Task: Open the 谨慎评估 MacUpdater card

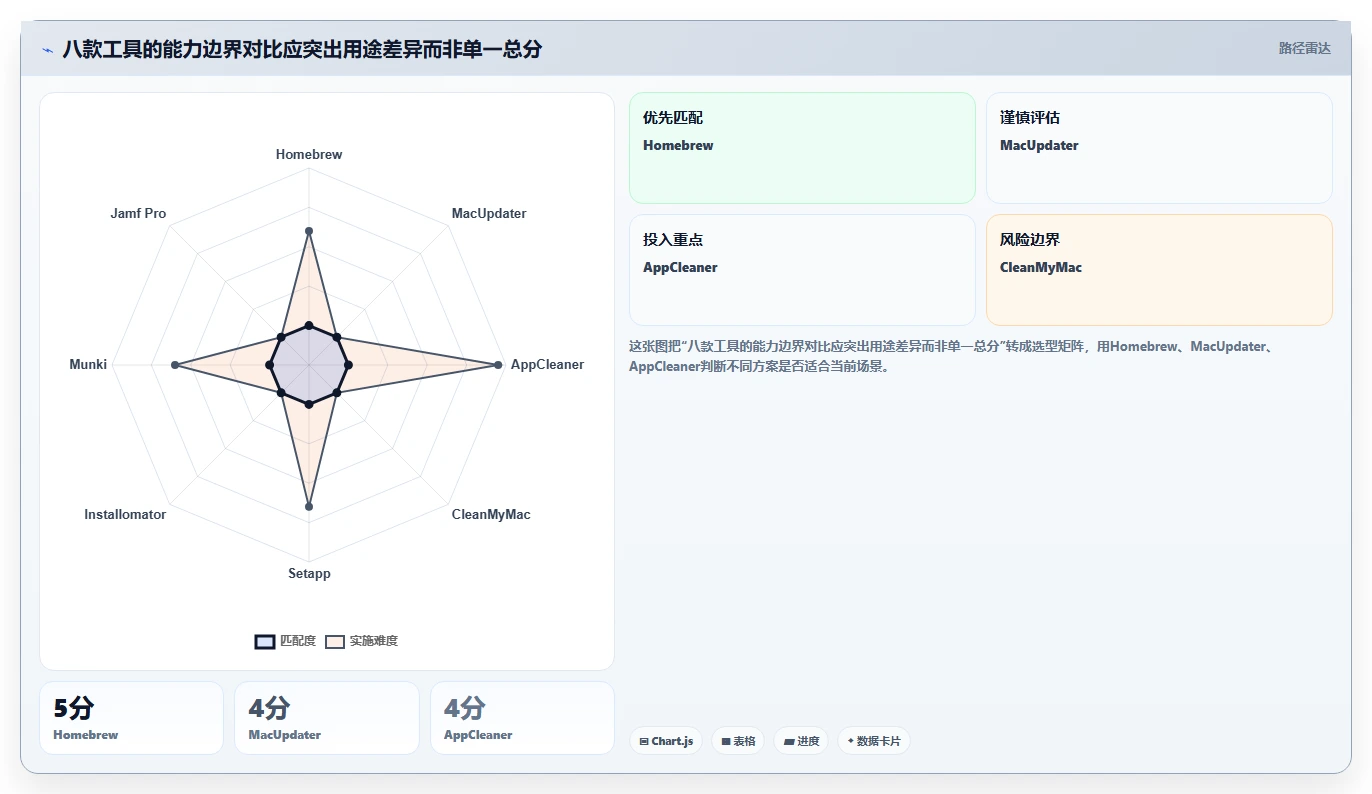Action: pos(1159,148)
